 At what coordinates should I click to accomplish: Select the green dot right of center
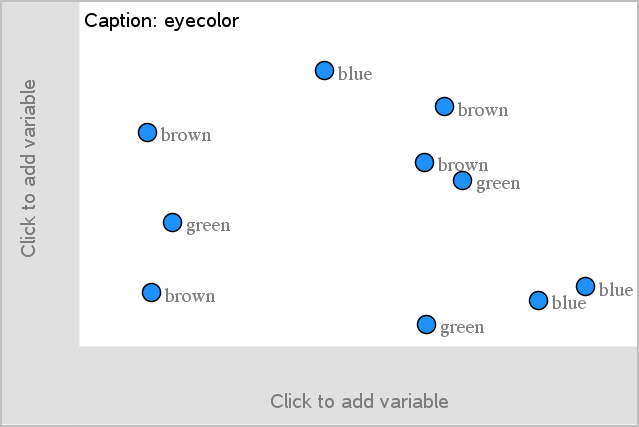(462, 180)
